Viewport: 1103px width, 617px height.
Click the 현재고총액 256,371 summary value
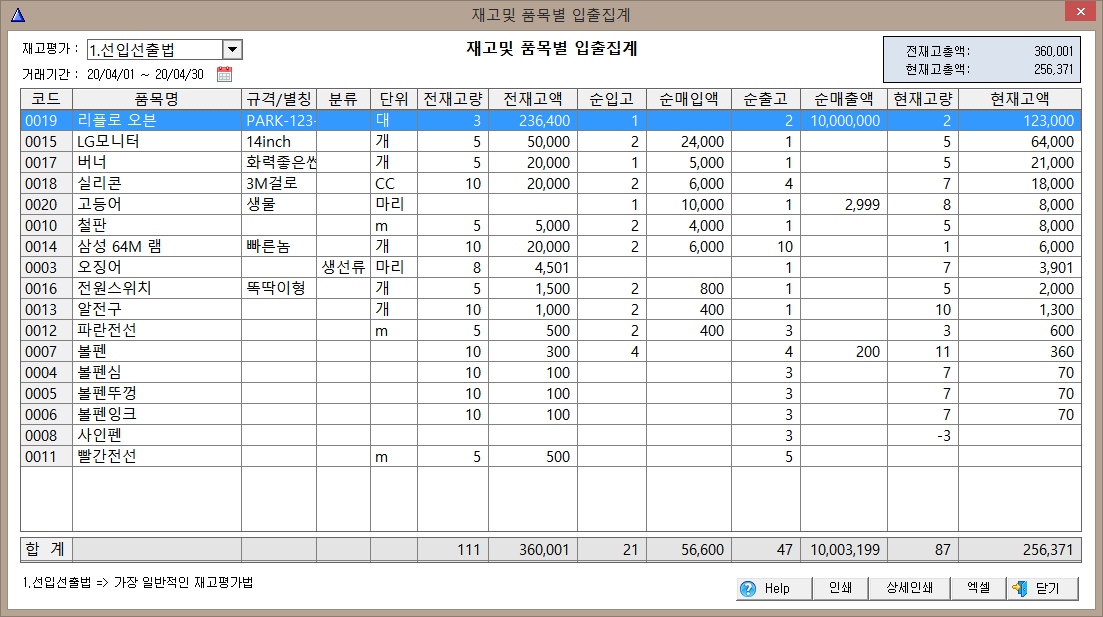1053,70
